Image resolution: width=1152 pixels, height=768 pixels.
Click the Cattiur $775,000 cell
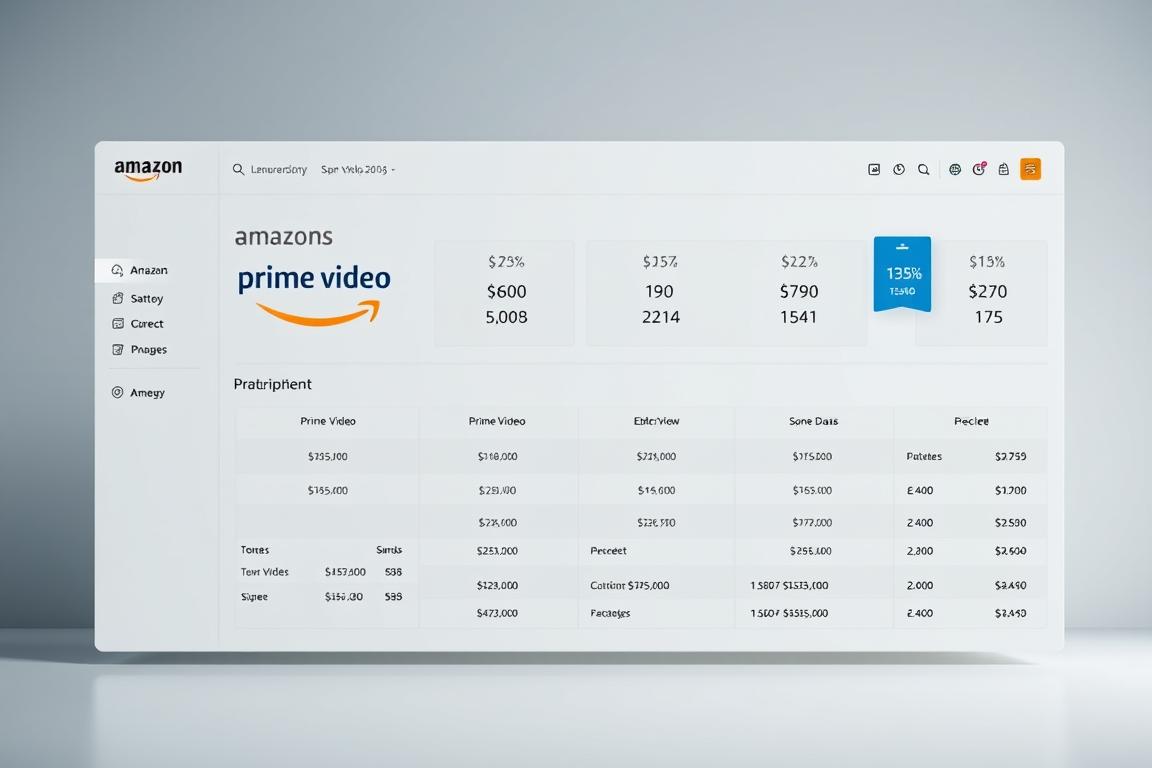(630, 586)
